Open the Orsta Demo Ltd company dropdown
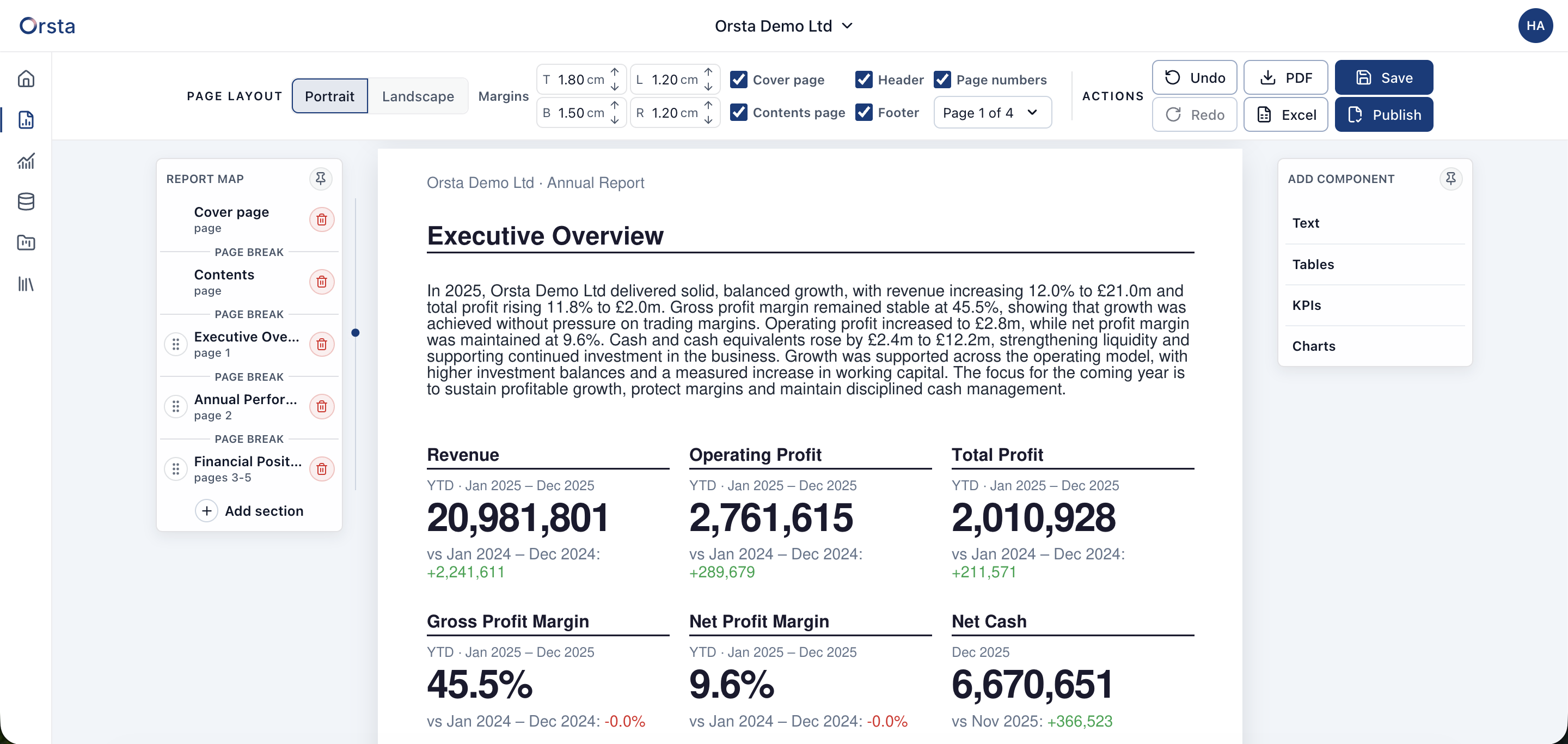This screenshot has width=1568, height=744. coord(783,26)
